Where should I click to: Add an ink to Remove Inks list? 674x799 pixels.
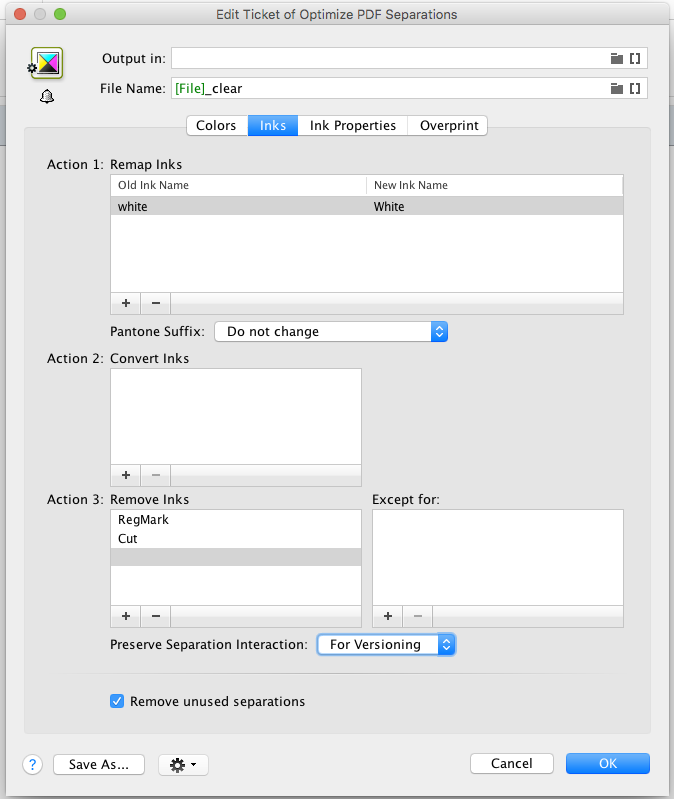click(x=126, y=617)
